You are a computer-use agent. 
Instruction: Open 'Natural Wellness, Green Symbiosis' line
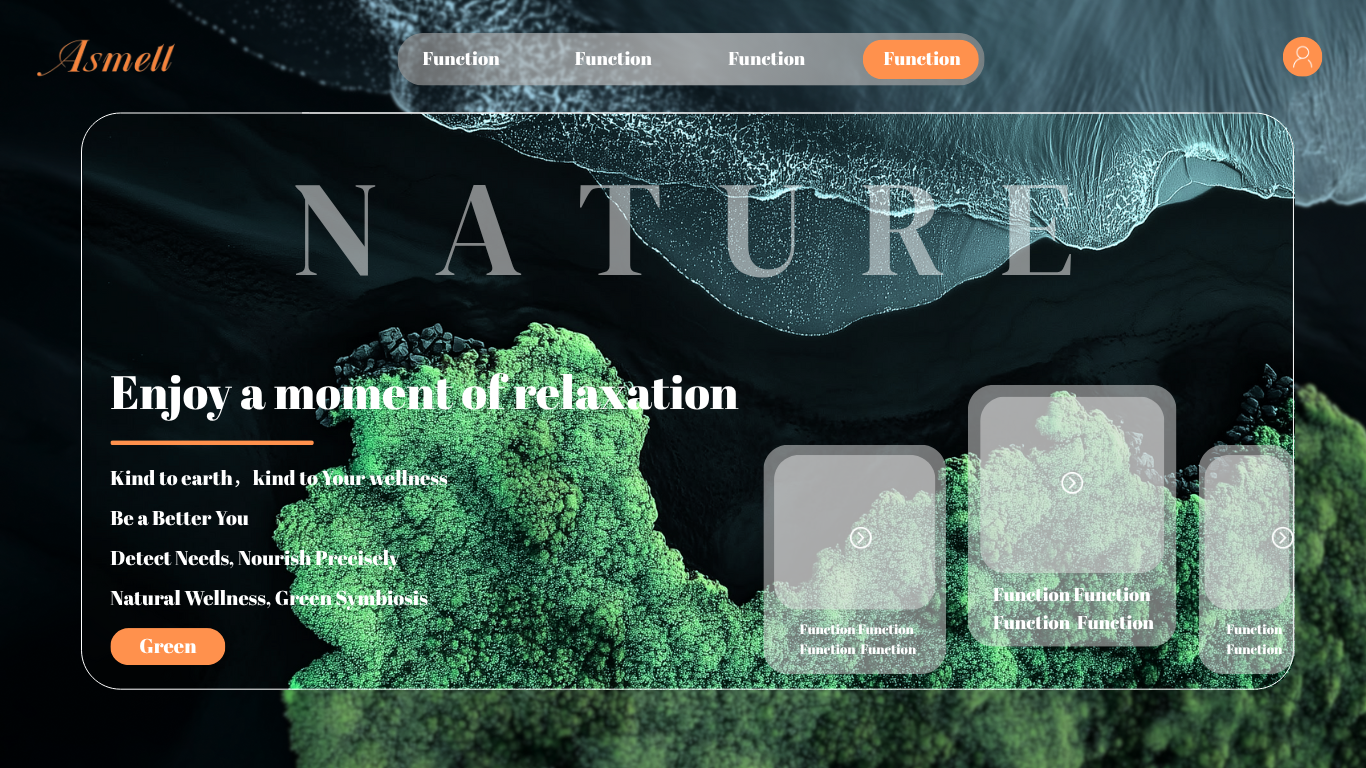click(x=269, y=598)
